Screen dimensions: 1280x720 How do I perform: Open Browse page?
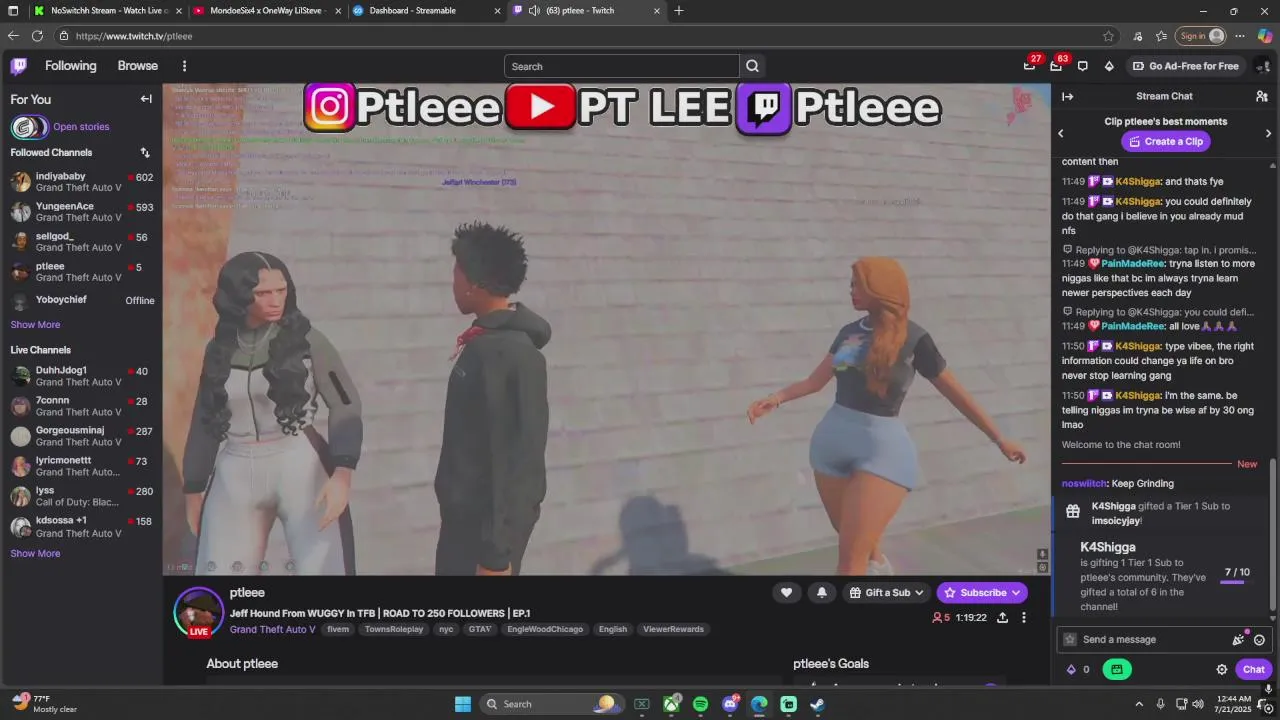pyautogui.click(x=138, y=66)
